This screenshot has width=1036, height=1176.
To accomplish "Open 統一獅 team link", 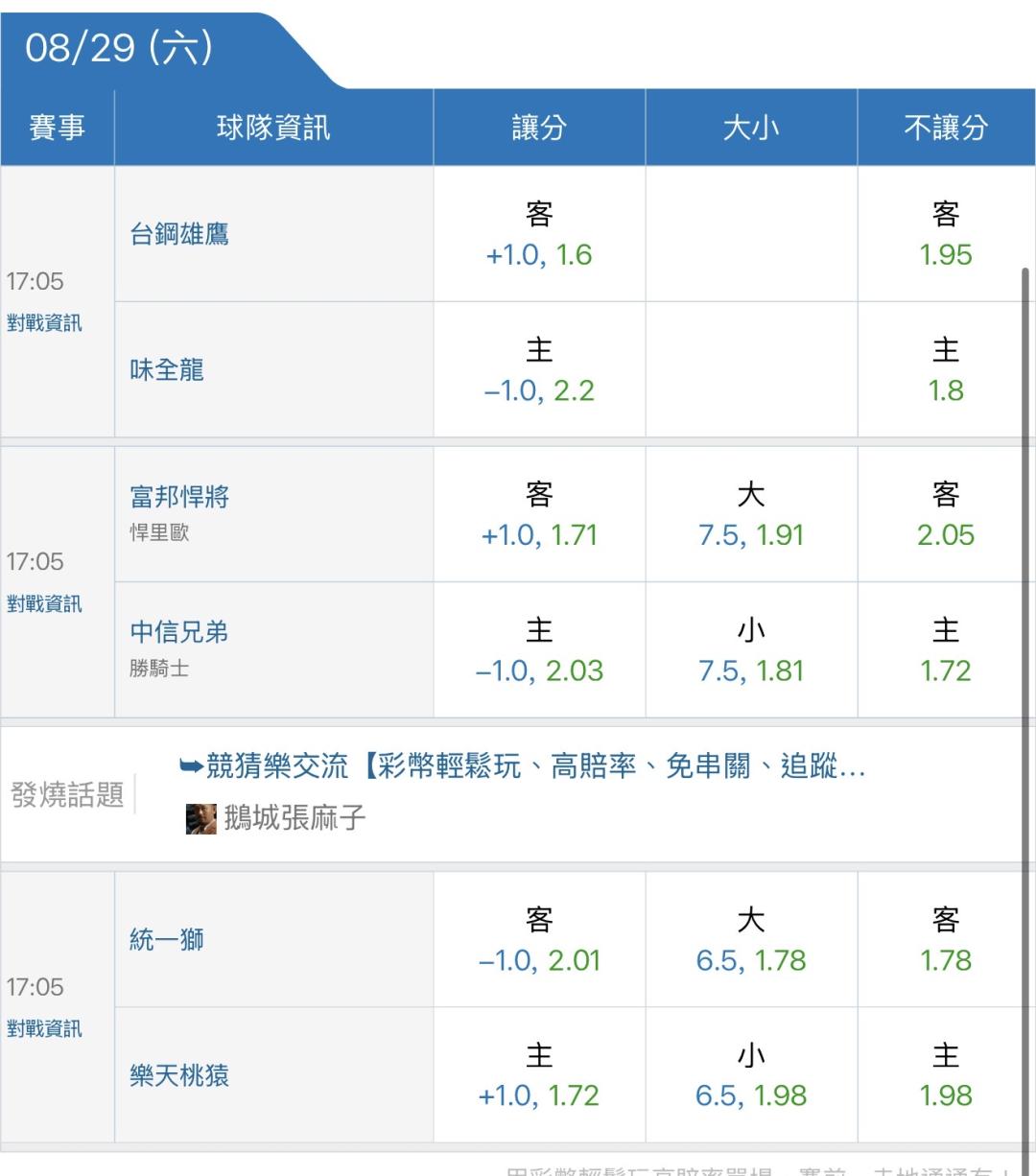I will (x=167, y=939).
